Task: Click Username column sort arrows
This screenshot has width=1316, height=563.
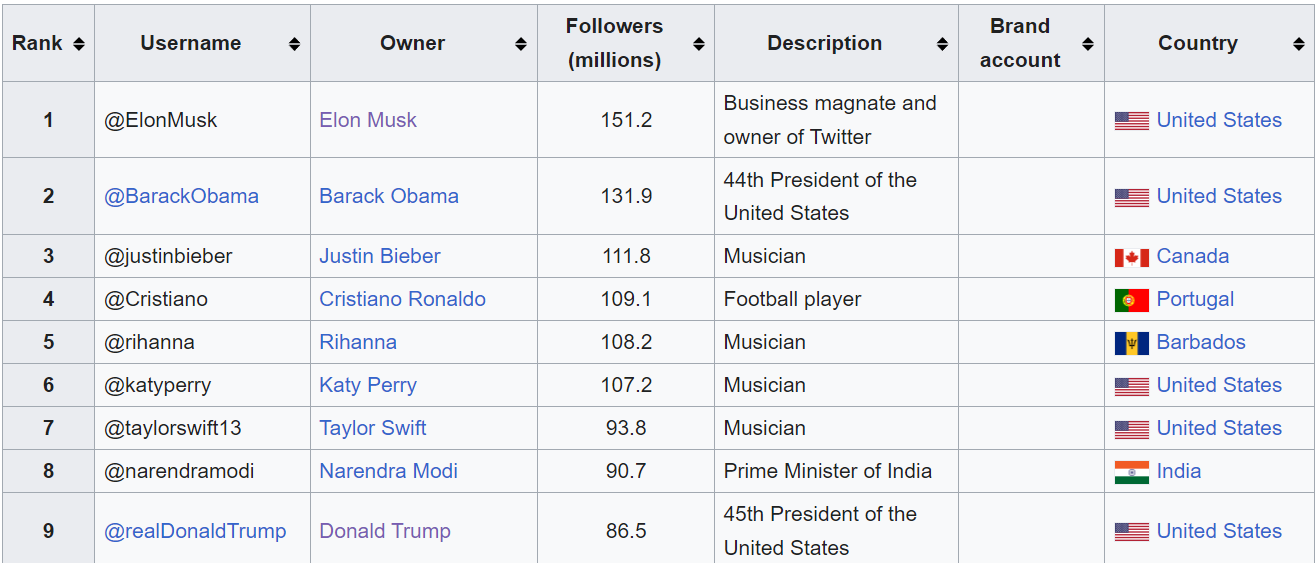Action: 294,44
